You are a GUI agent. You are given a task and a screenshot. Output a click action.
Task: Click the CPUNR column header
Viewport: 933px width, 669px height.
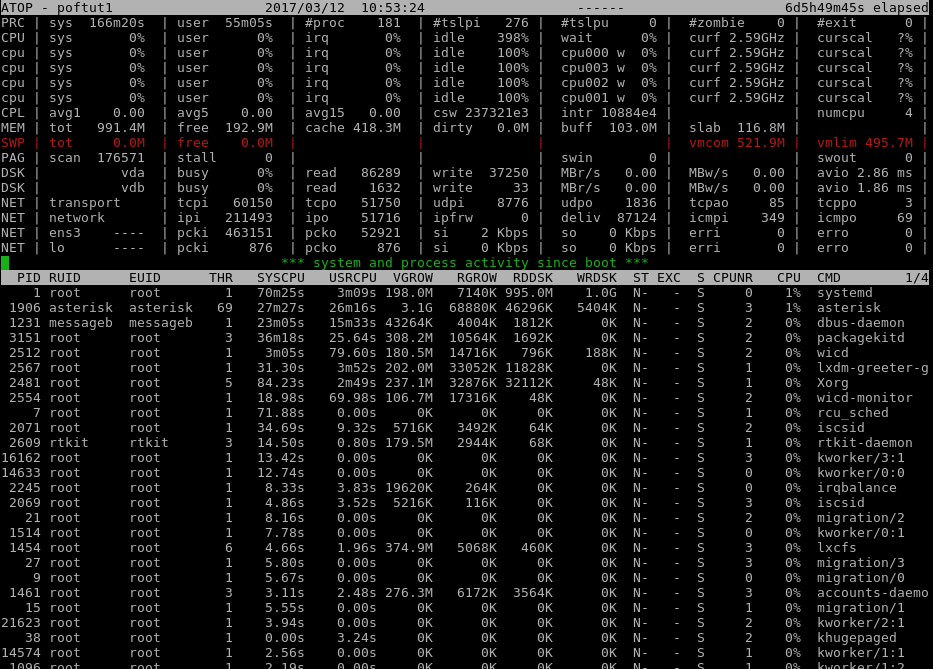[x=733, y=278]
